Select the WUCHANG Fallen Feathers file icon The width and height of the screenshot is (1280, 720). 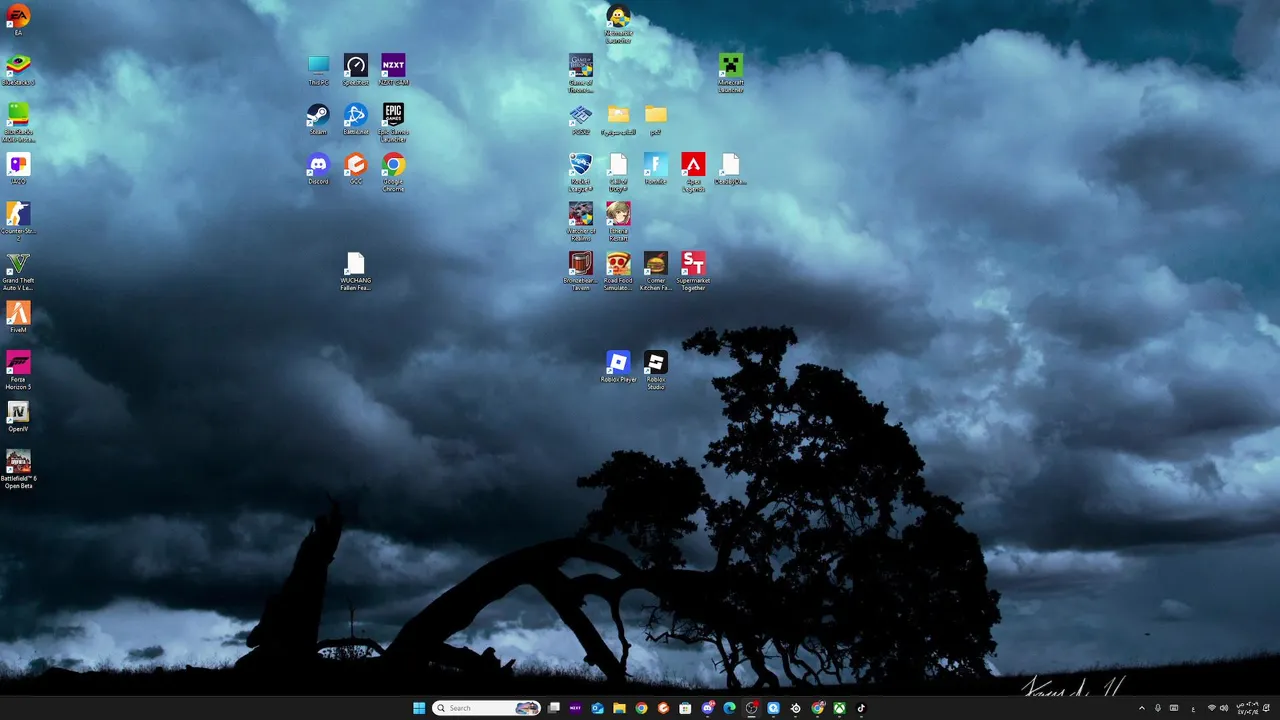tap(355, 271)
